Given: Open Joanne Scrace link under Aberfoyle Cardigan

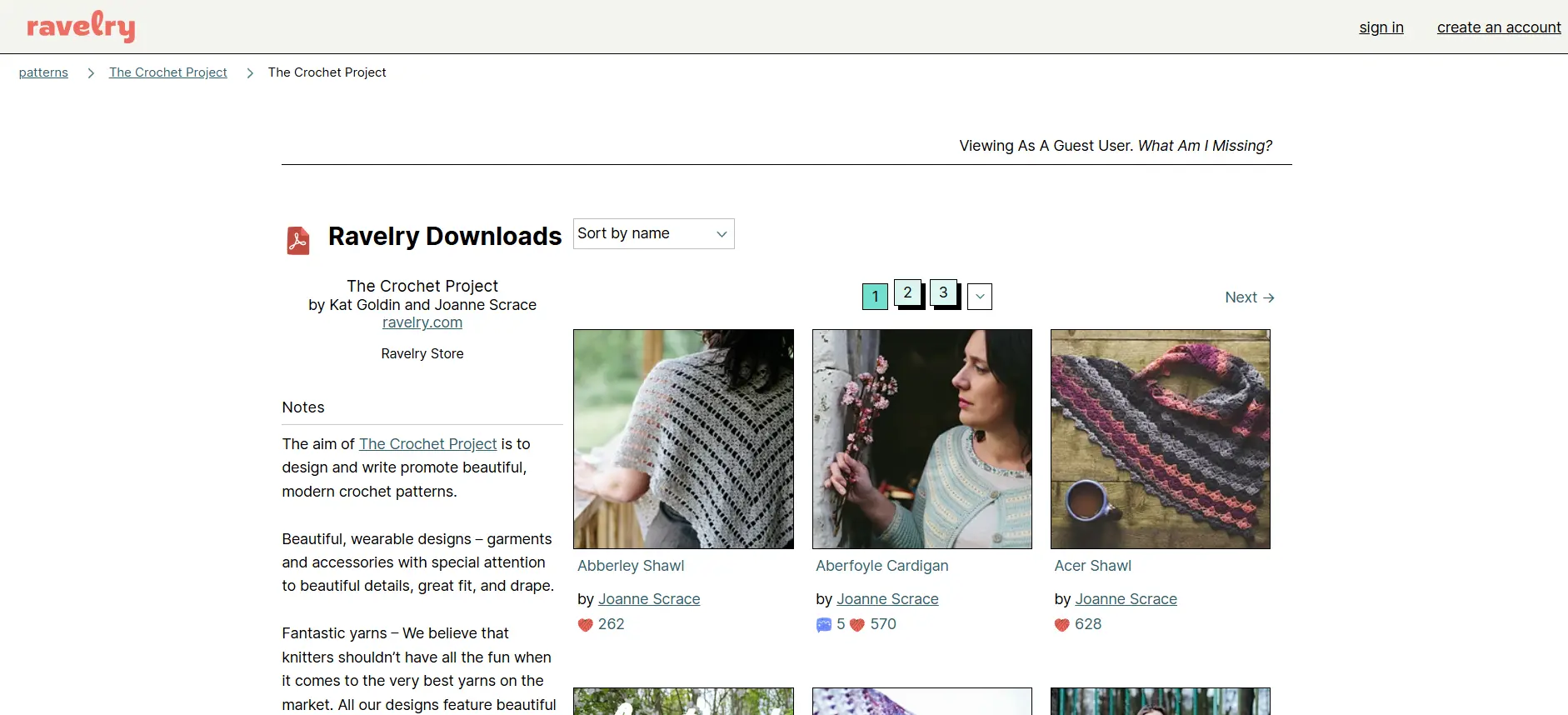Looking at the screenshot, I should (887, 599).
